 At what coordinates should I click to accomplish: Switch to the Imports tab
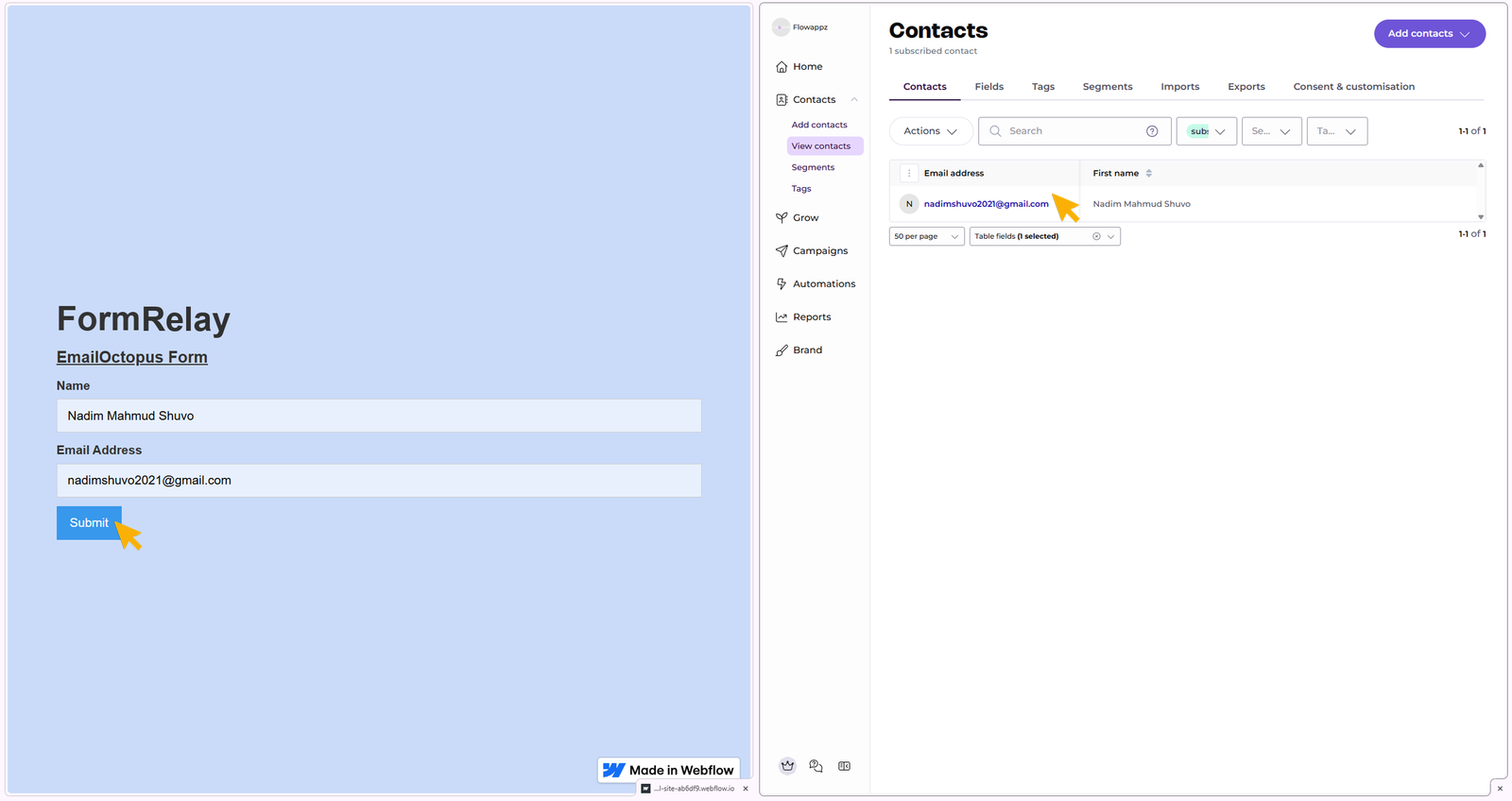[x=1180, y=87]
